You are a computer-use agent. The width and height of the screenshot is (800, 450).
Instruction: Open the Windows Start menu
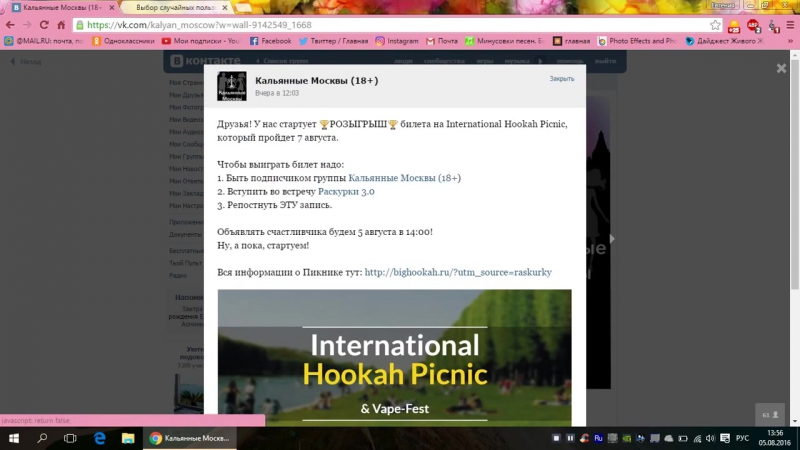tap(14, 438)
